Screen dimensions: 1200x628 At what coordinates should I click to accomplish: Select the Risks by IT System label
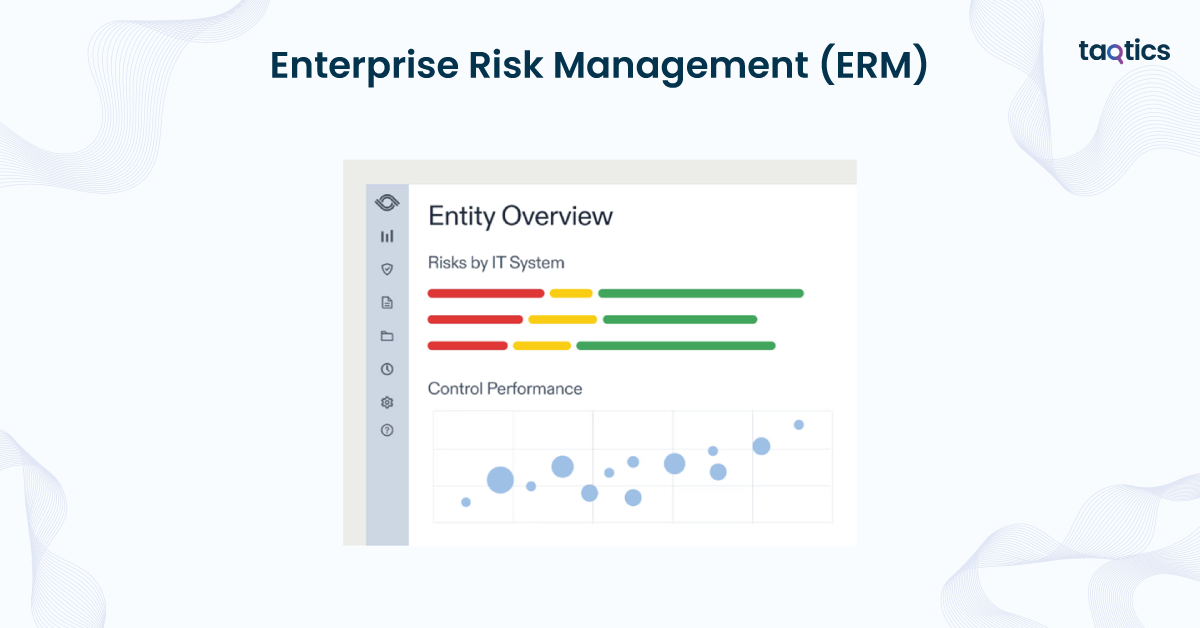point(496,263)
